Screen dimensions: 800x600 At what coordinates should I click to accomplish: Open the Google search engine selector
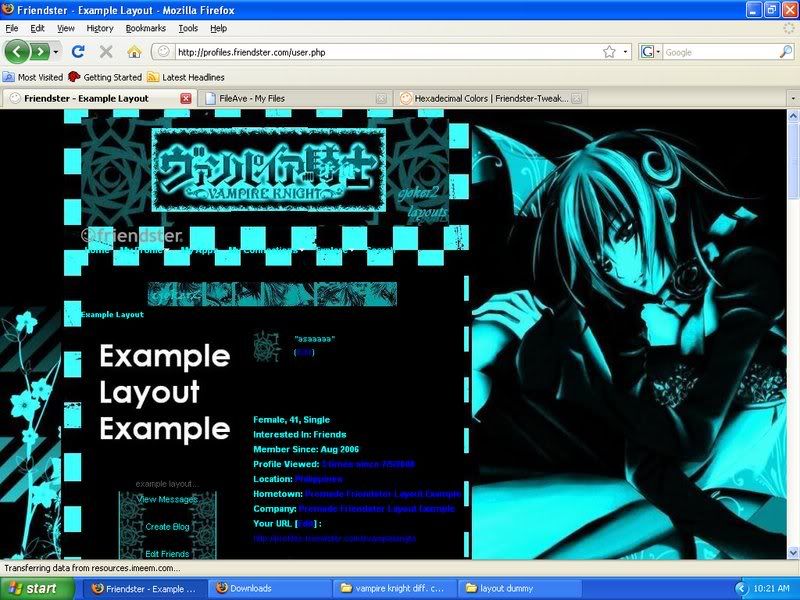pyautogui.click(x=650, y=51)
